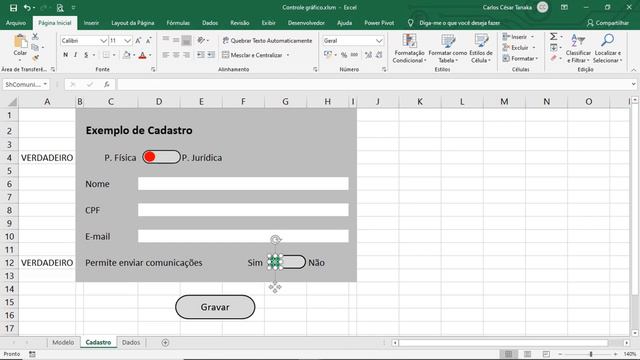Open the number format Geral dropdown

tap(379, 40)
